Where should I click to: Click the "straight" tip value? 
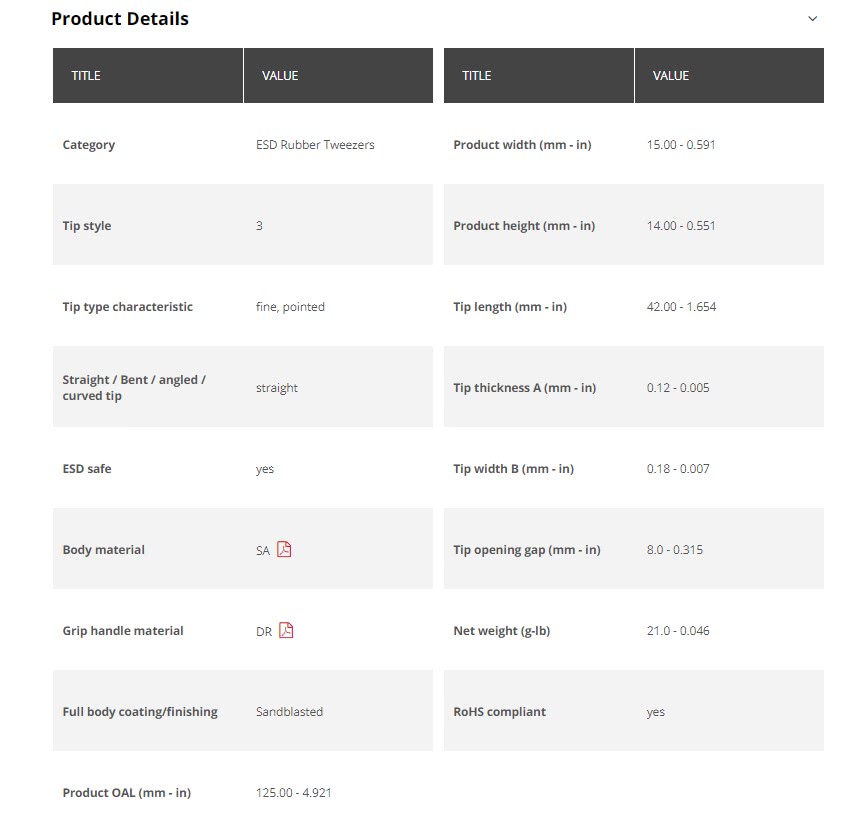click(277, 388)
